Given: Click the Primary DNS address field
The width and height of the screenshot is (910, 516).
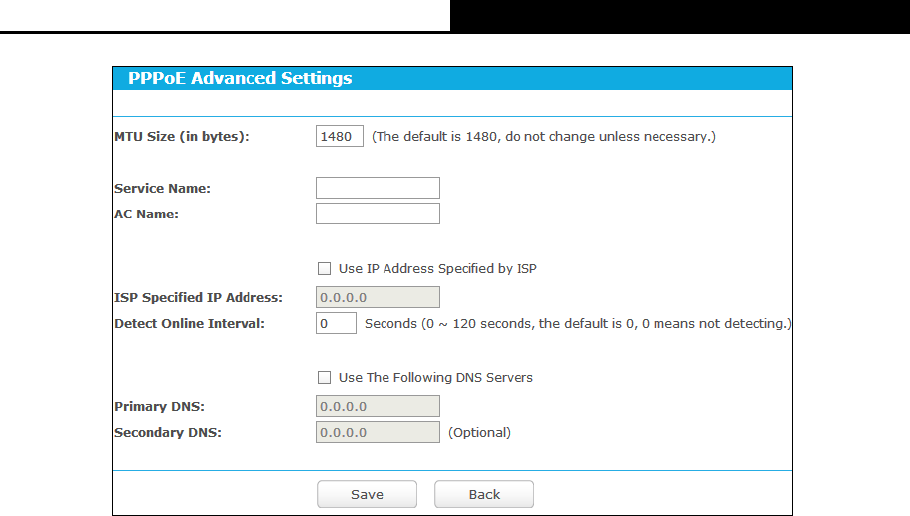Looking at the screenshot, I should click(x=377, y=407).
